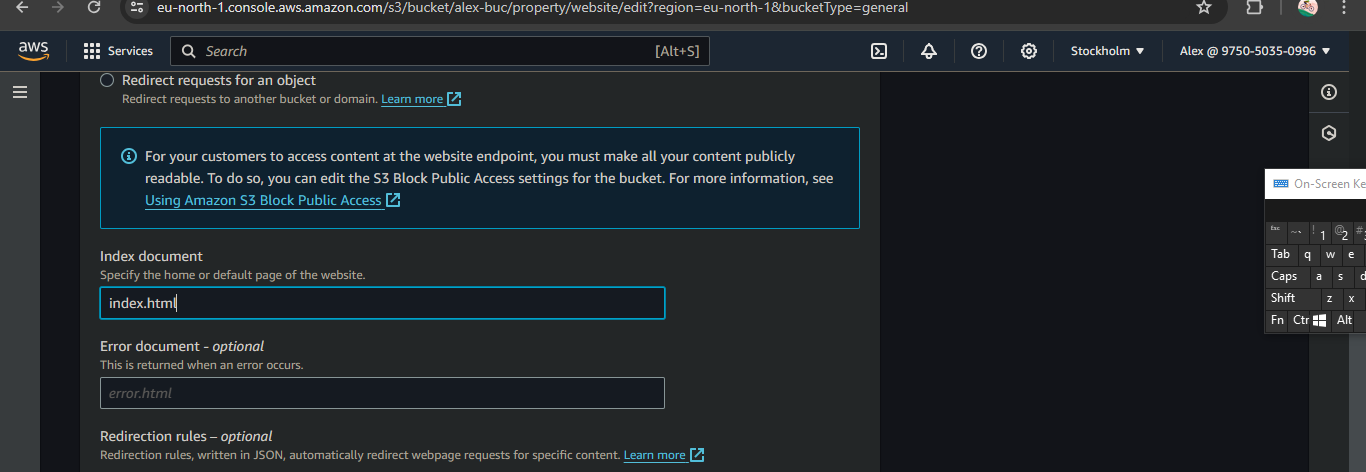The image size is (1366, 472).
Task: Open AWS CloudShell terminal icon
Action: (x=879, y=51)
